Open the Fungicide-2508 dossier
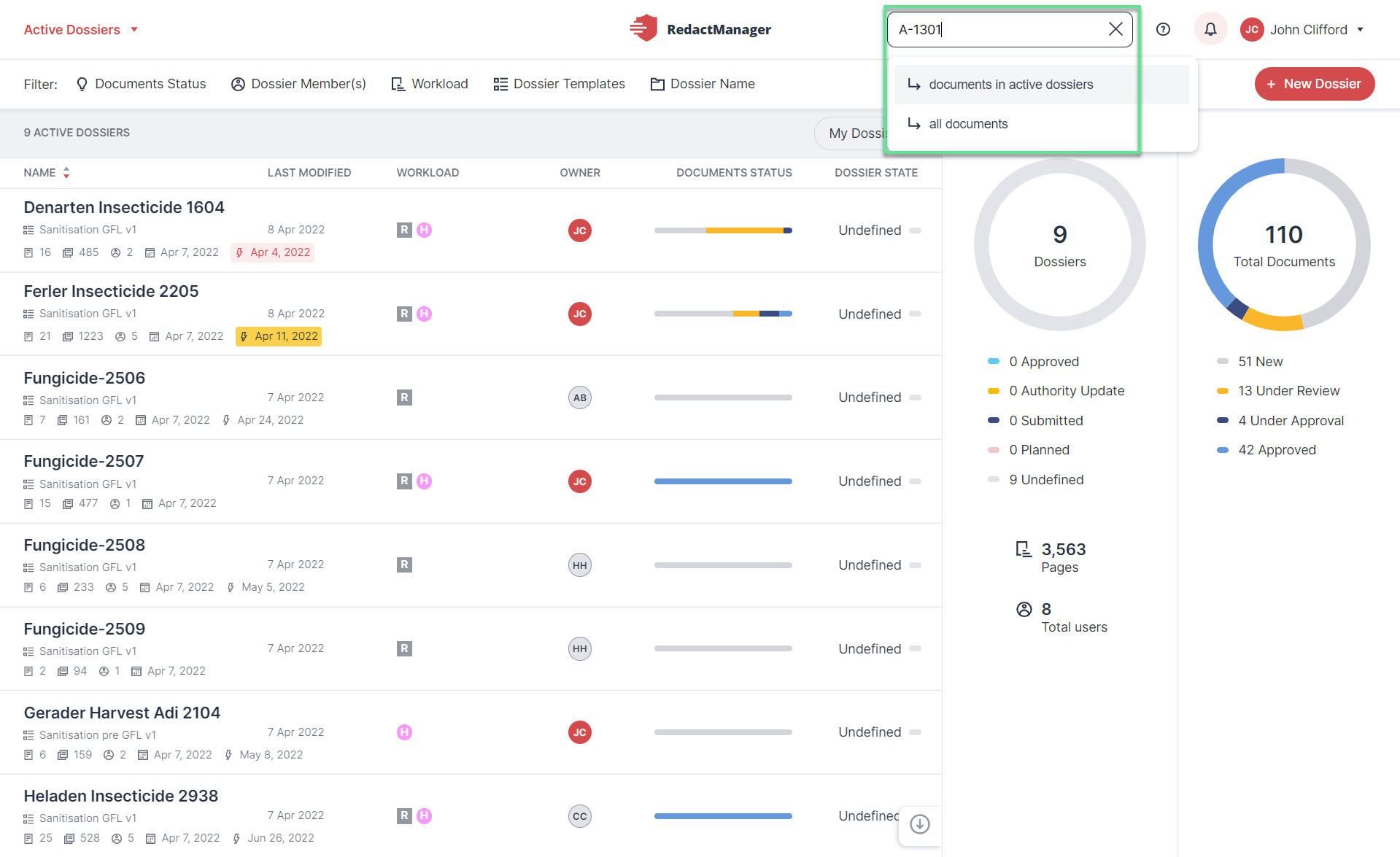 tap(85, 545)
